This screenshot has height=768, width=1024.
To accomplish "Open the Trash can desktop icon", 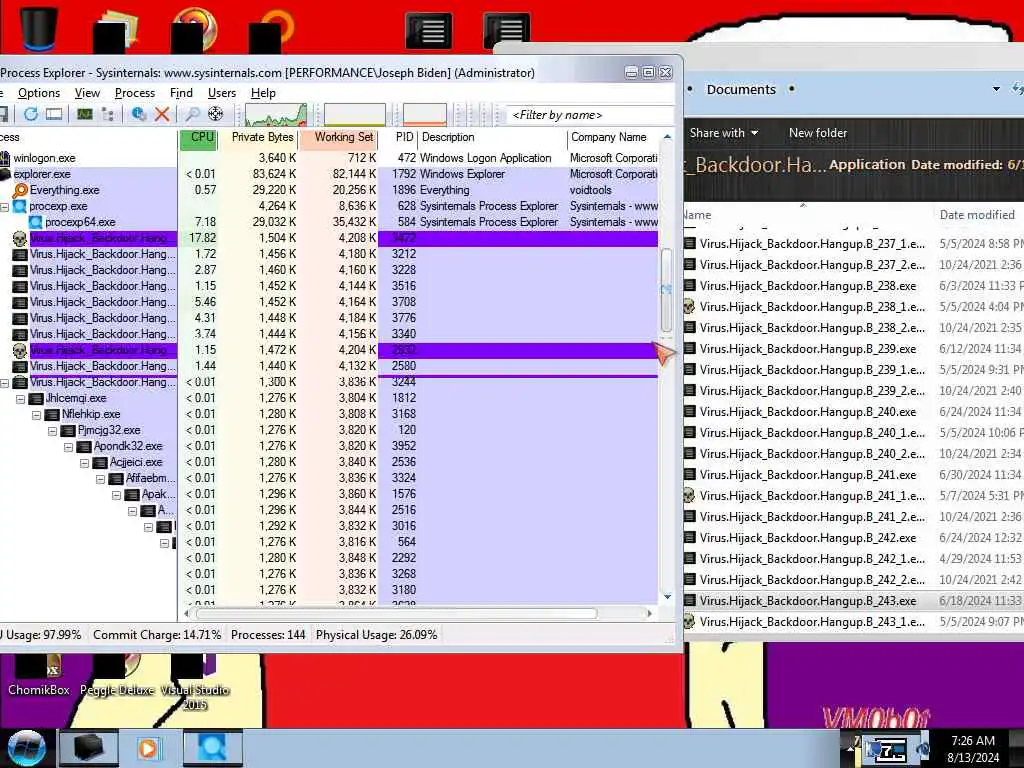I will [x=39, y=27].
